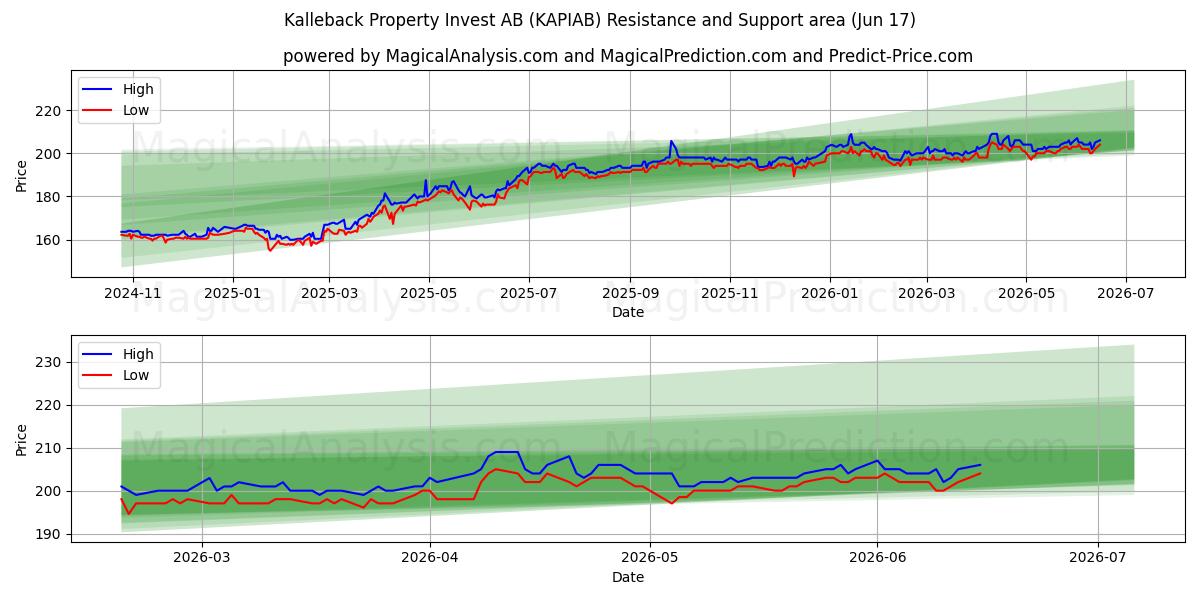Click the 2026-04 tick label on the bottom chart
This screenshot has width=1200, height=600.
[429, 559]
